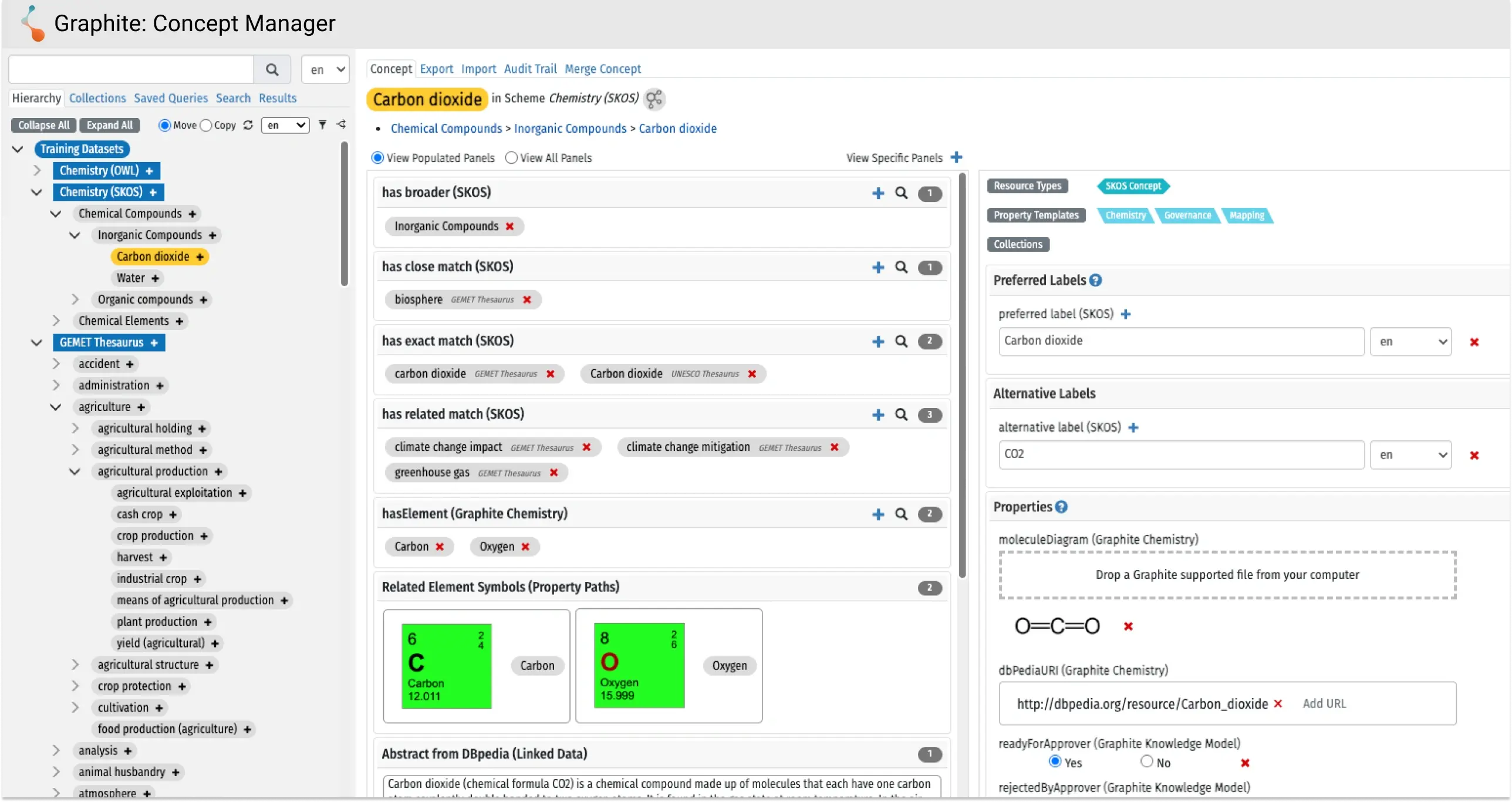Viewport: 1512px width, 802px height.
Task: Remove biosphere close match
Action: (527, 299)
